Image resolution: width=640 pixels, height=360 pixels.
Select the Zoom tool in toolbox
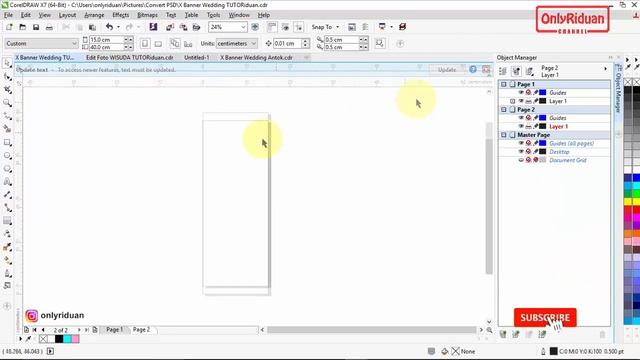(7, 103)
